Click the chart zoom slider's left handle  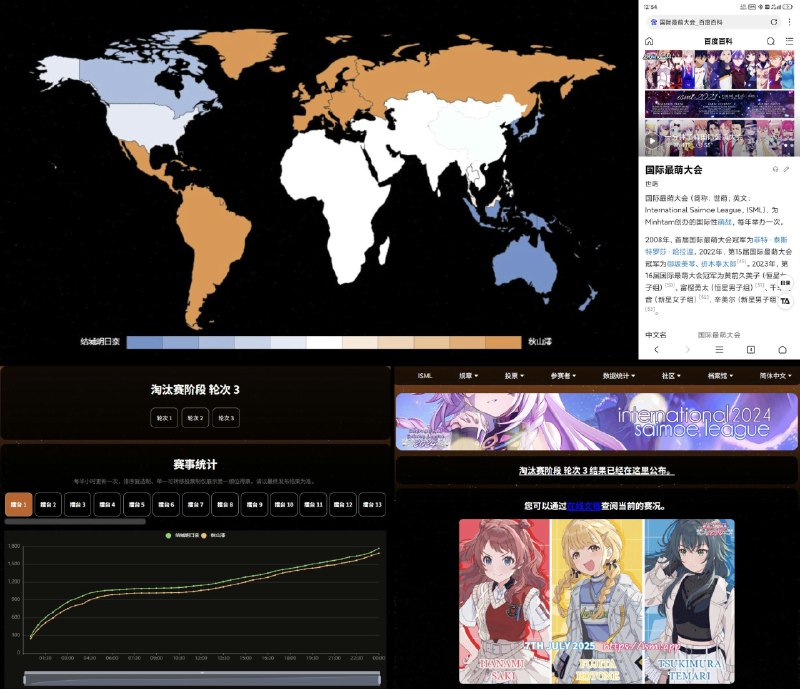[x=24, y=679]
